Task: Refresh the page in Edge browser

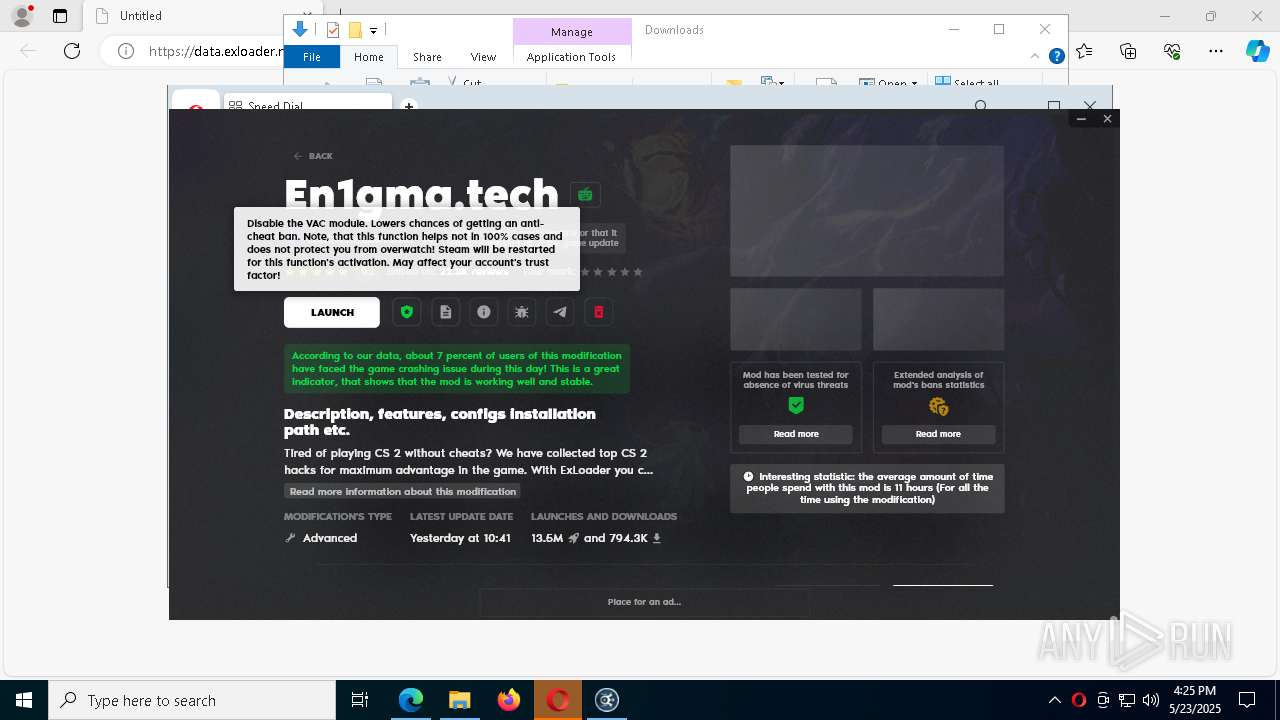Action: coord(72,51)
